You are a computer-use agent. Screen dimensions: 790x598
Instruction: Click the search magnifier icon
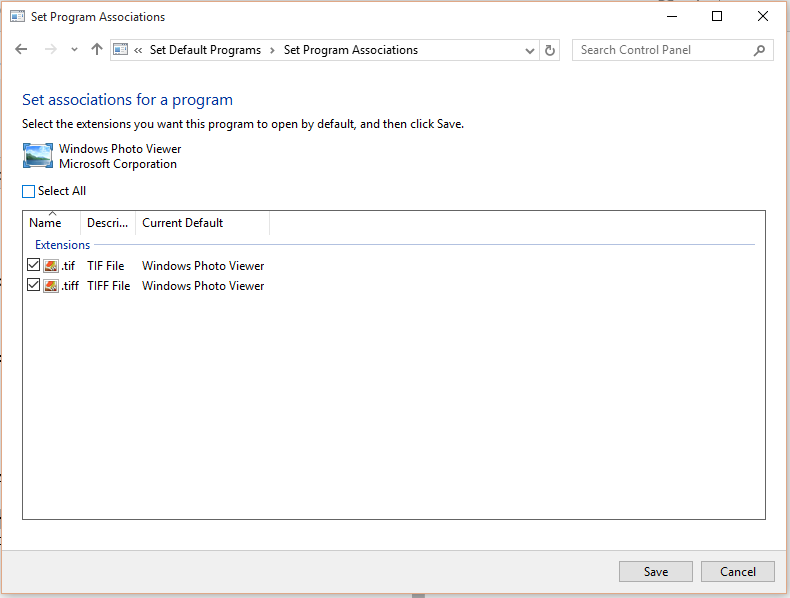click(x=759, y=50)
